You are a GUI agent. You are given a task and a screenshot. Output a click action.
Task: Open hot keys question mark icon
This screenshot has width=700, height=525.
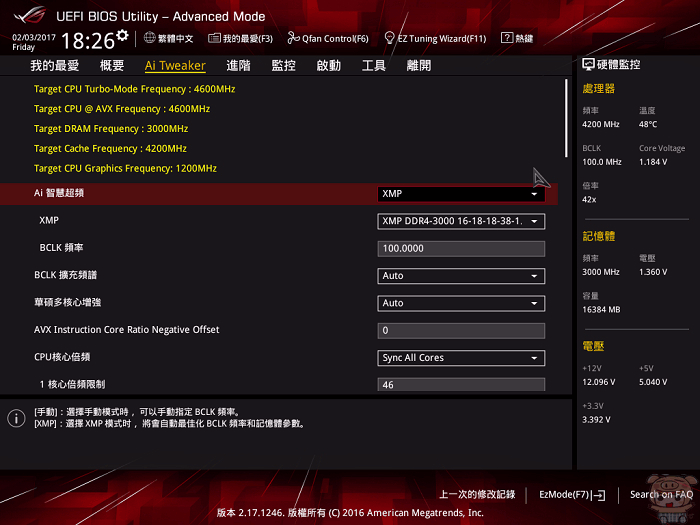tap(507, 38)
